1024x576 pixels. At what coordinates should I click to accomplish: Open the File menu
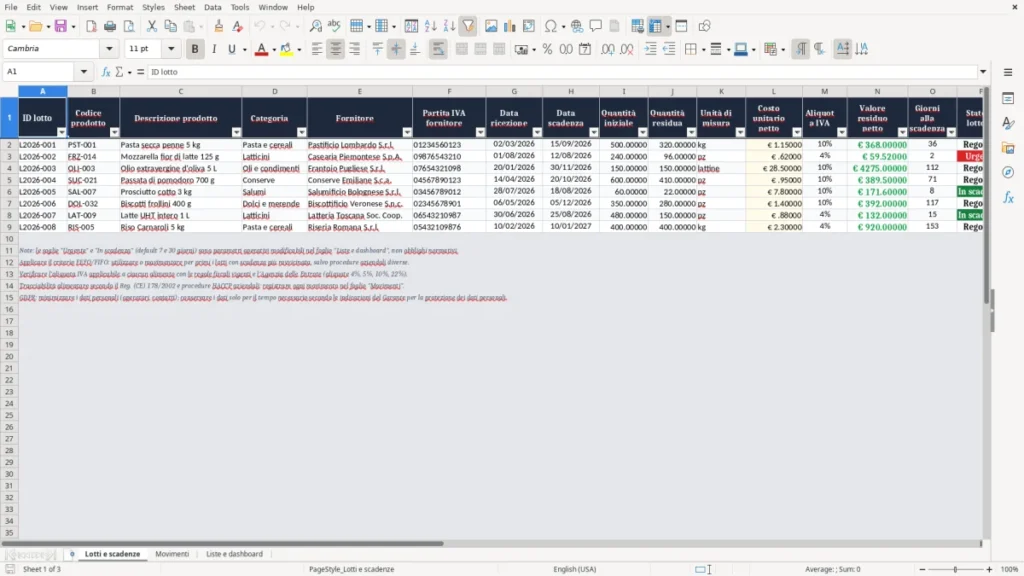[11, 7]
